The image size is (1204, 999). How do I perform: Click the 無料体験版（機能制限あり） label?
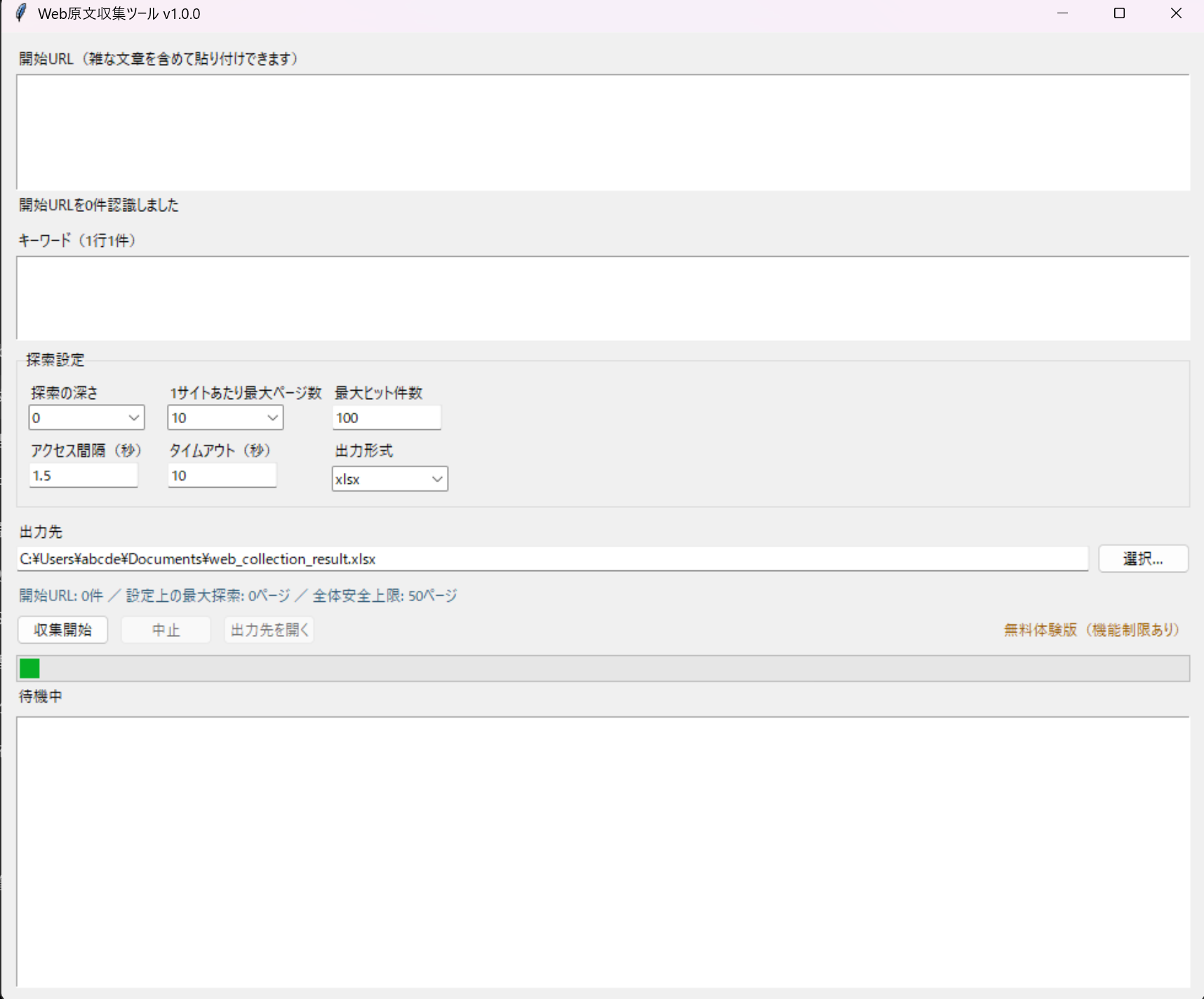click(1092, 629)
